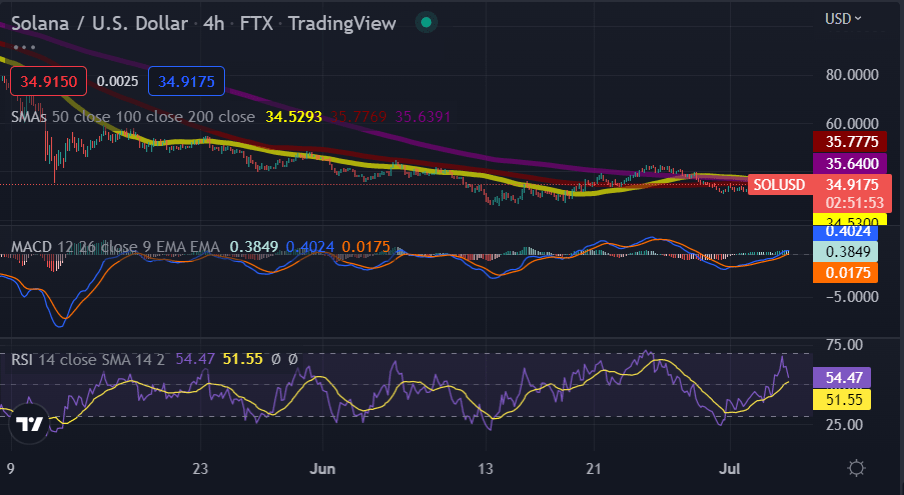Click the 80.0000 price scale label
Image resolution: width=904 pixels, height=495 pixels.
coord(852,75)
